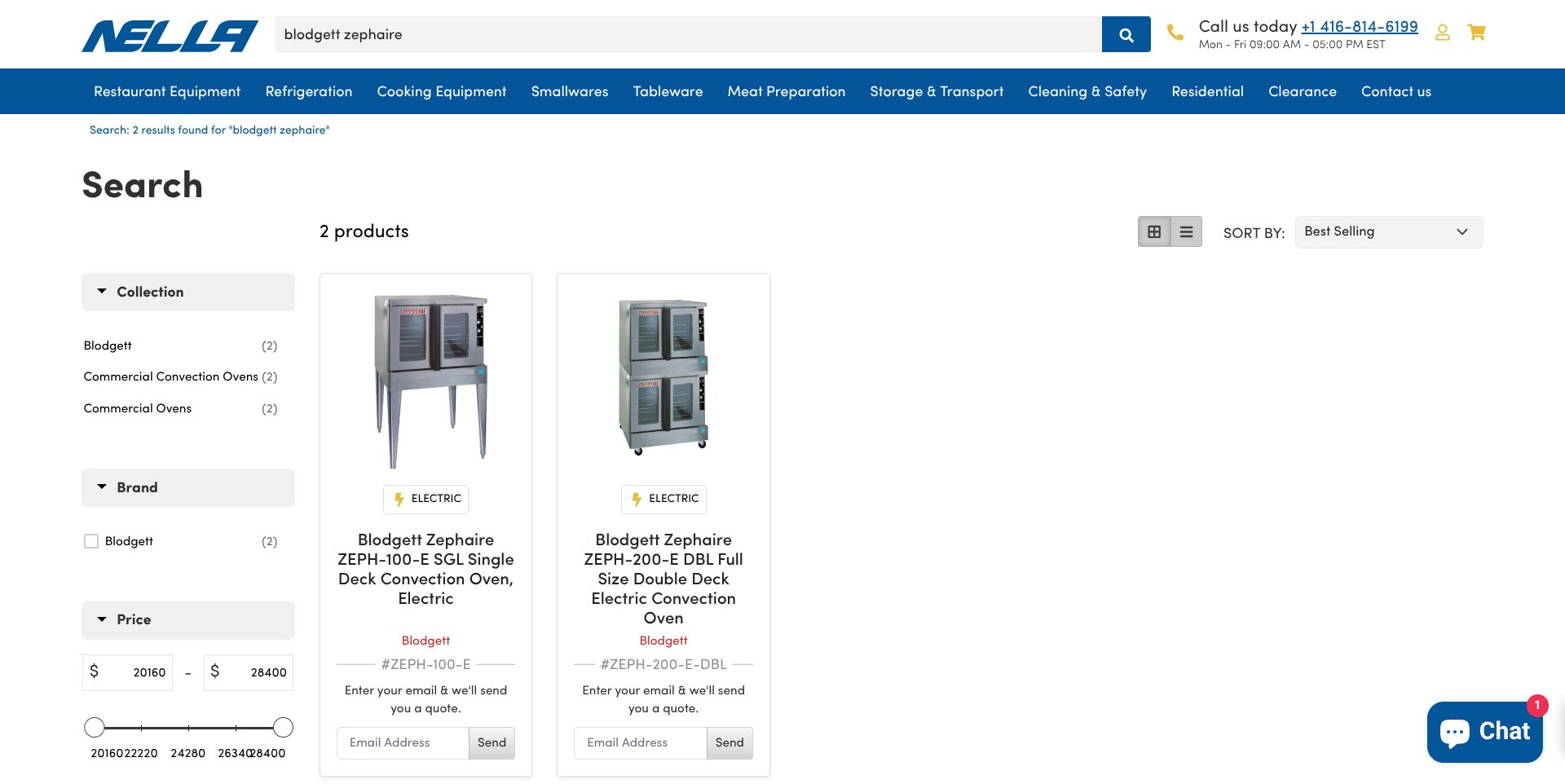Open Blodgett Zephaire ZEPH-100-E product title
The width and height of the screenshot is (1565, 784).
coord(426,569)
